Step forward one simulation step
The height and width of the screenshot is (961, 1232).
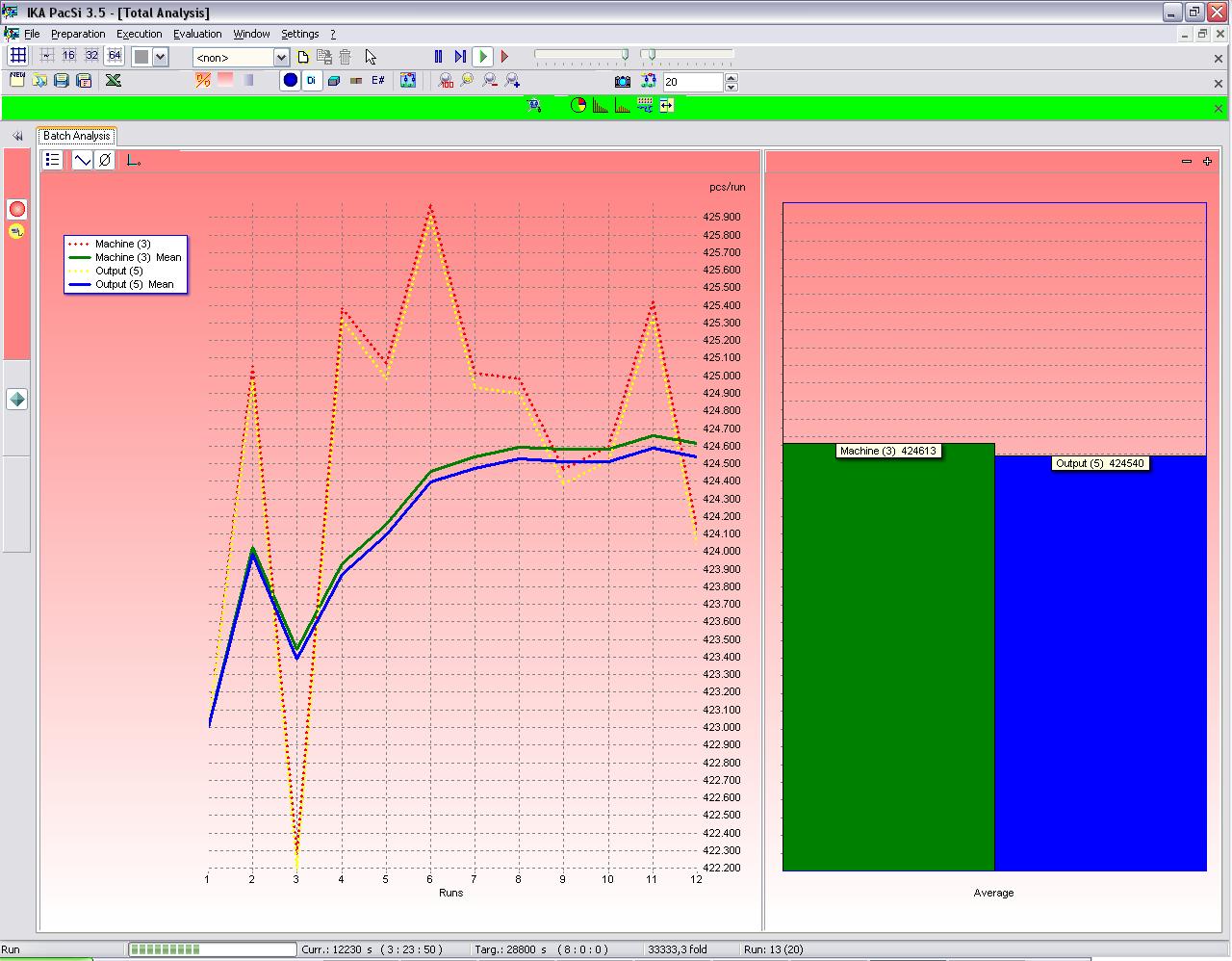pos(460,57)
